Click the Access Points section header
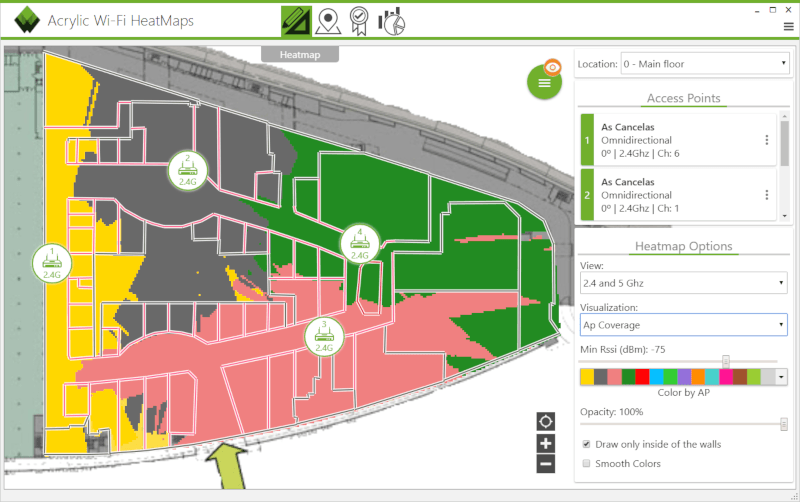800x502 pixels. (x=684, y=98)
